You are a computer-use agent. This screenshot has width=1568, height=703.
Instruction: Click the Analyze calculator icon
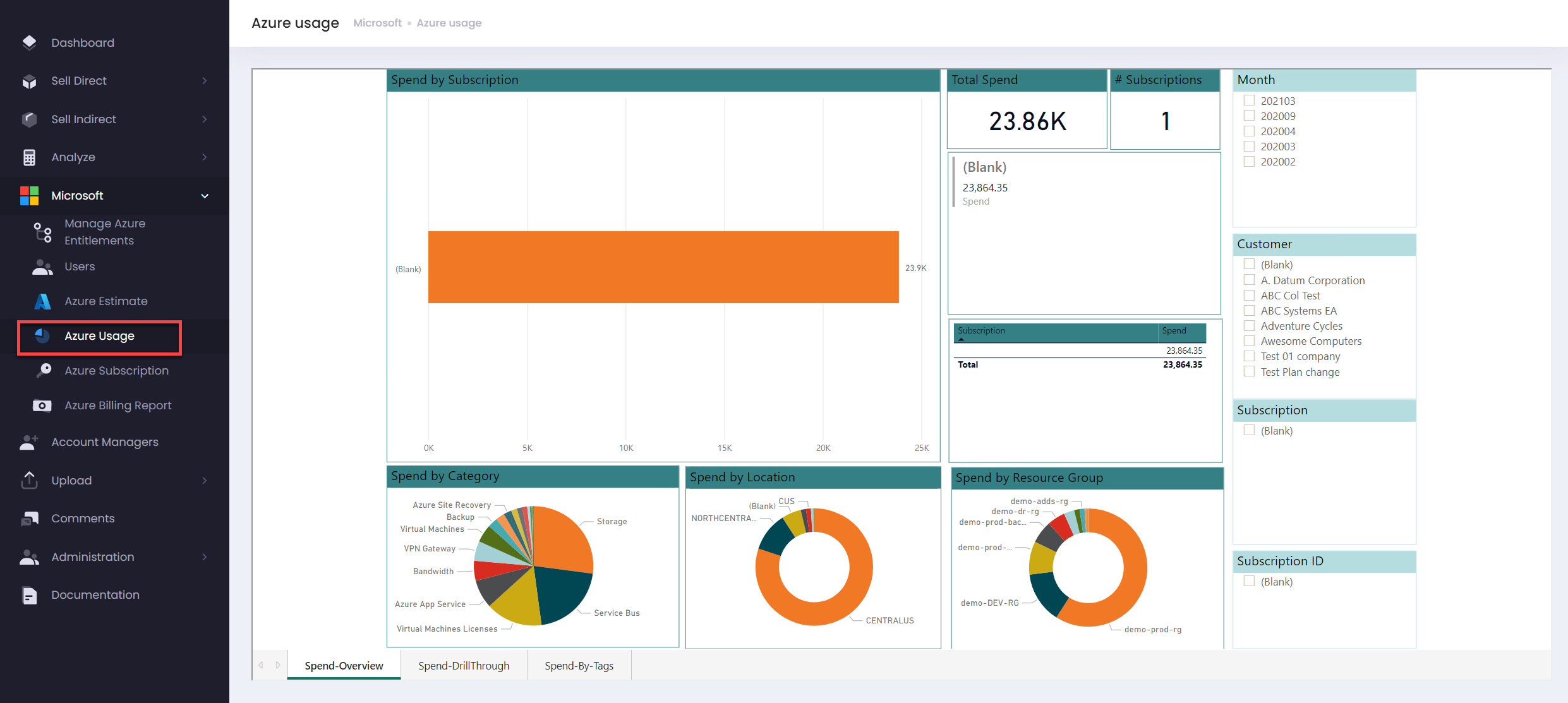(29, 157)
